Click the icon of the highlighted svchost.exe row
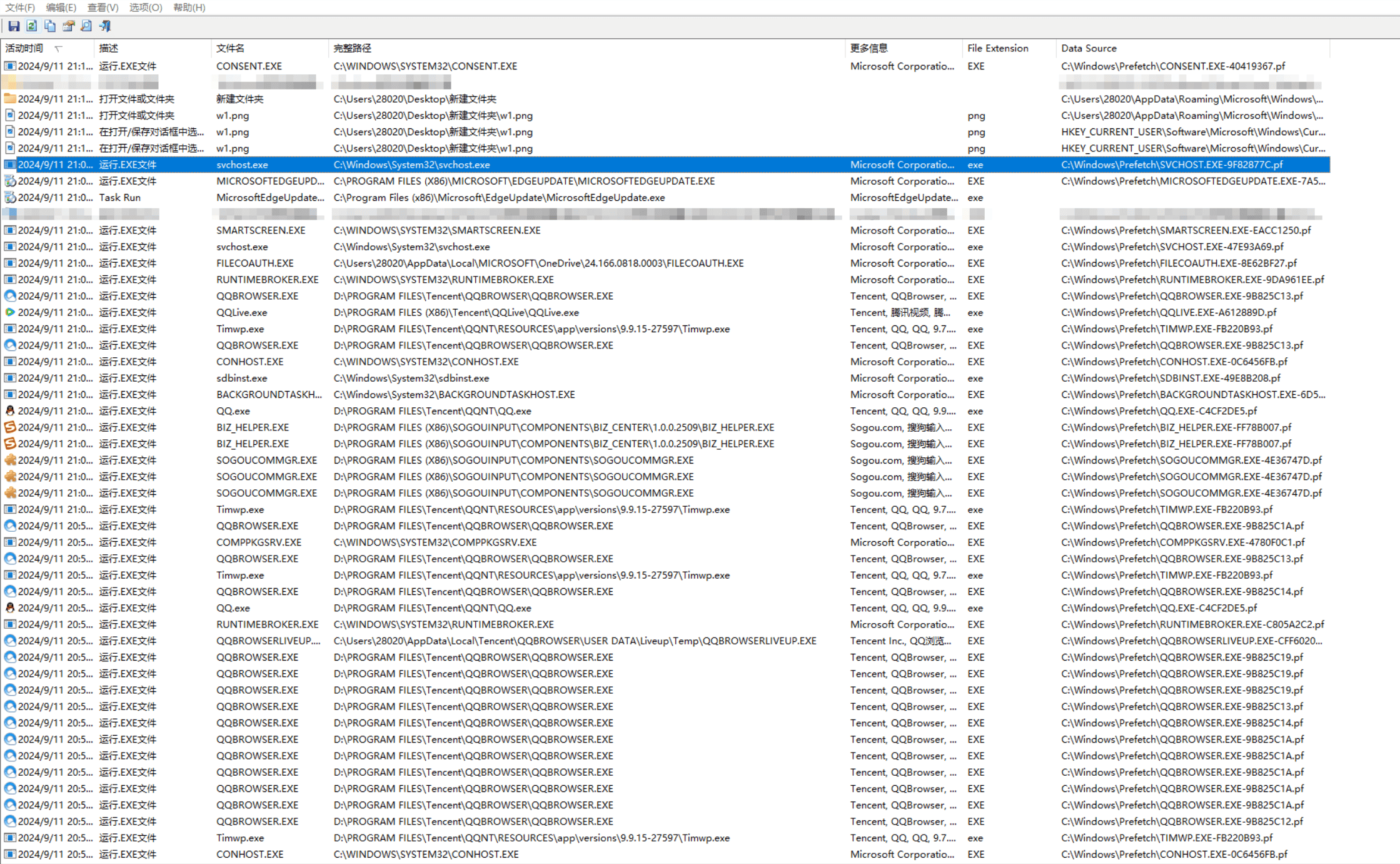This screenshot has width=1400, height=864. pos(10,165)
